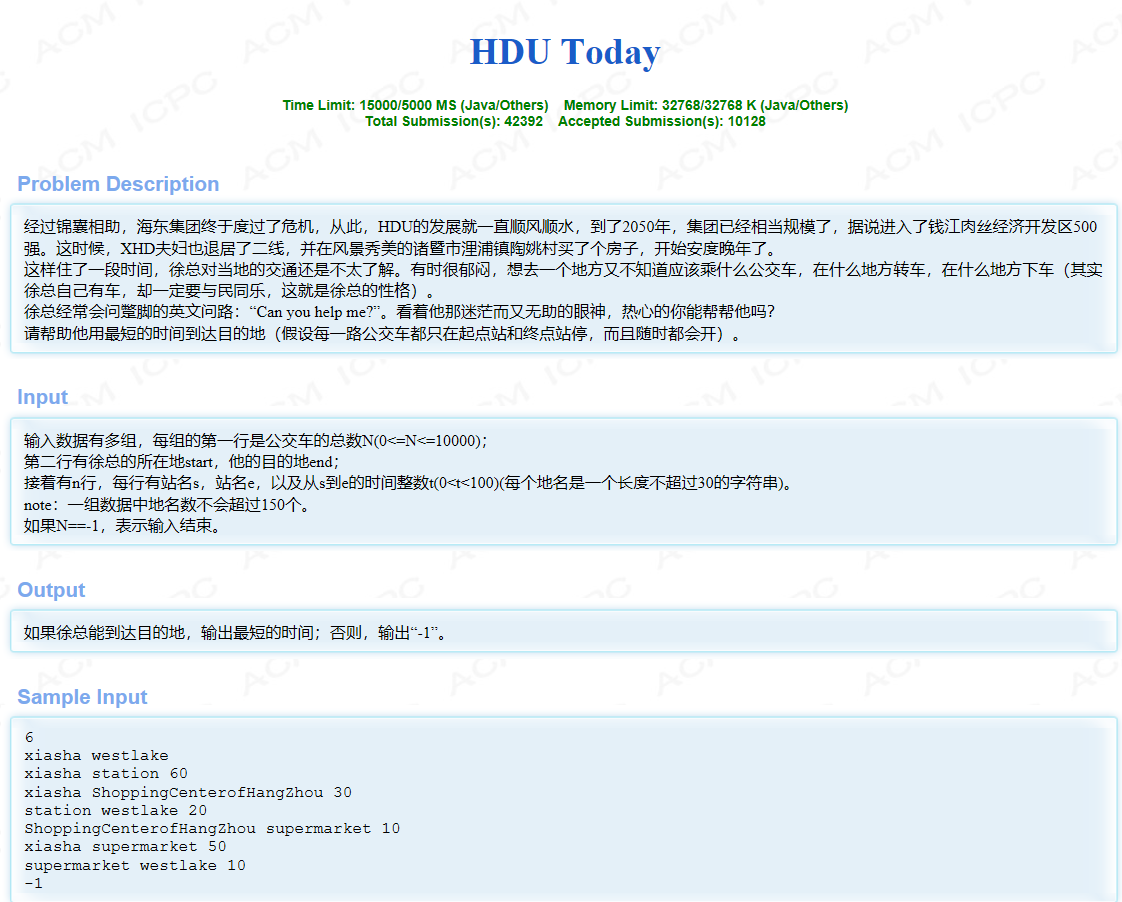
Task: Click the line starting '请帮助他用最短的时间'
Action: 385,334
